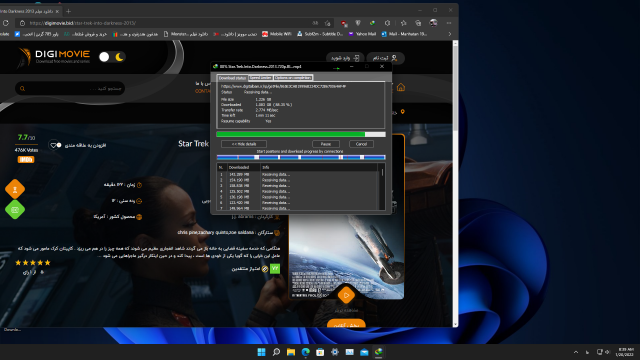Click the blue connections progress strip

(301, 157)
